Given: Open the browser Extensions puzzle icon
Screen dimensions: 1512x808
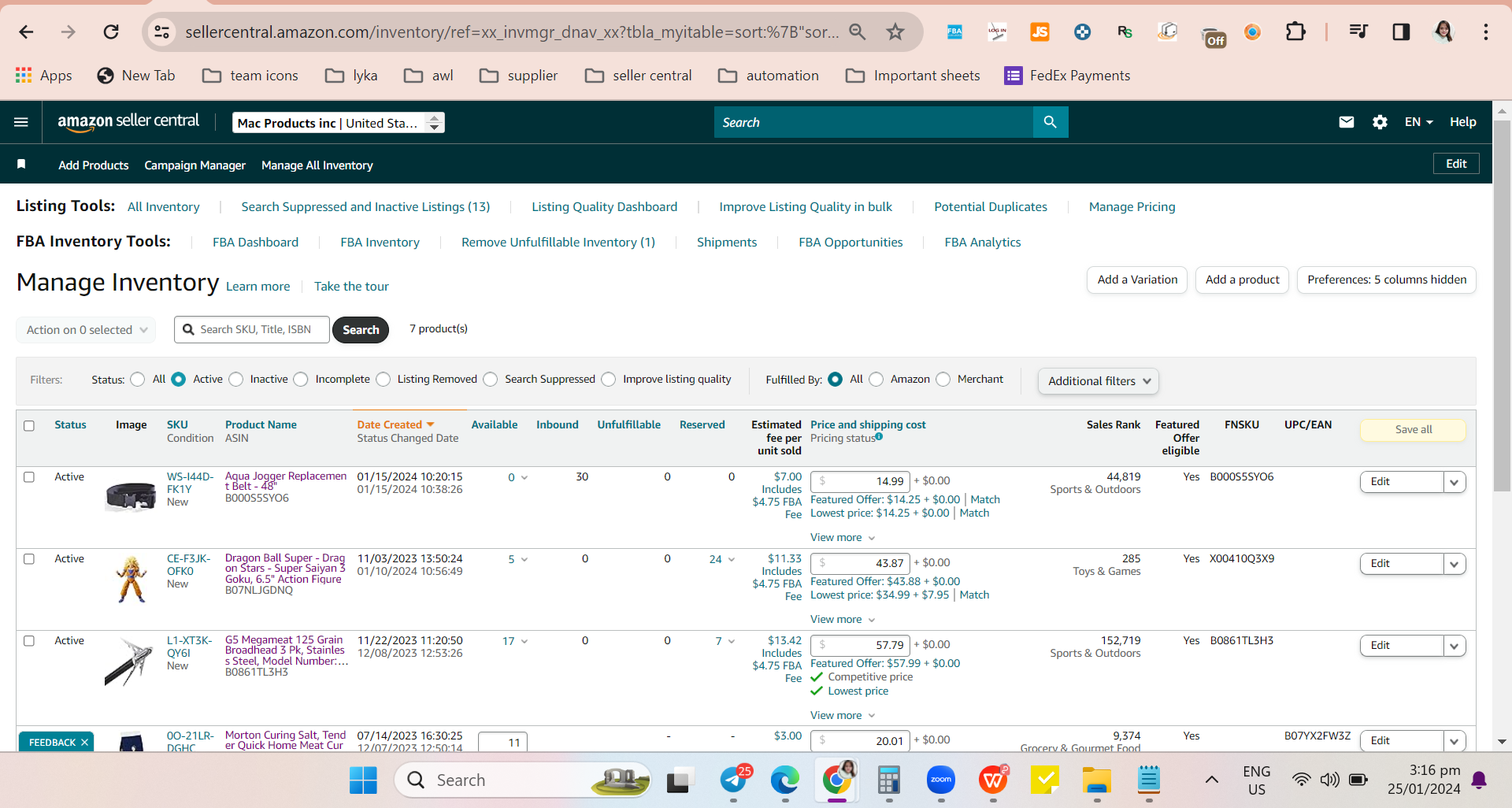Looking at the screenshot, I should point(1295,32).
